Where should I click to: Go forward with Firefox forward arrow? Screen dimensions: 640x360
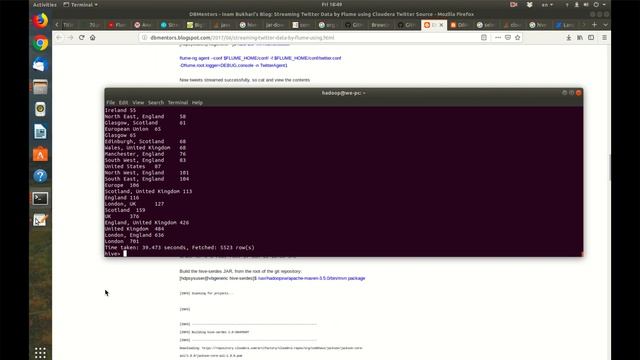(x=70, y=38)
